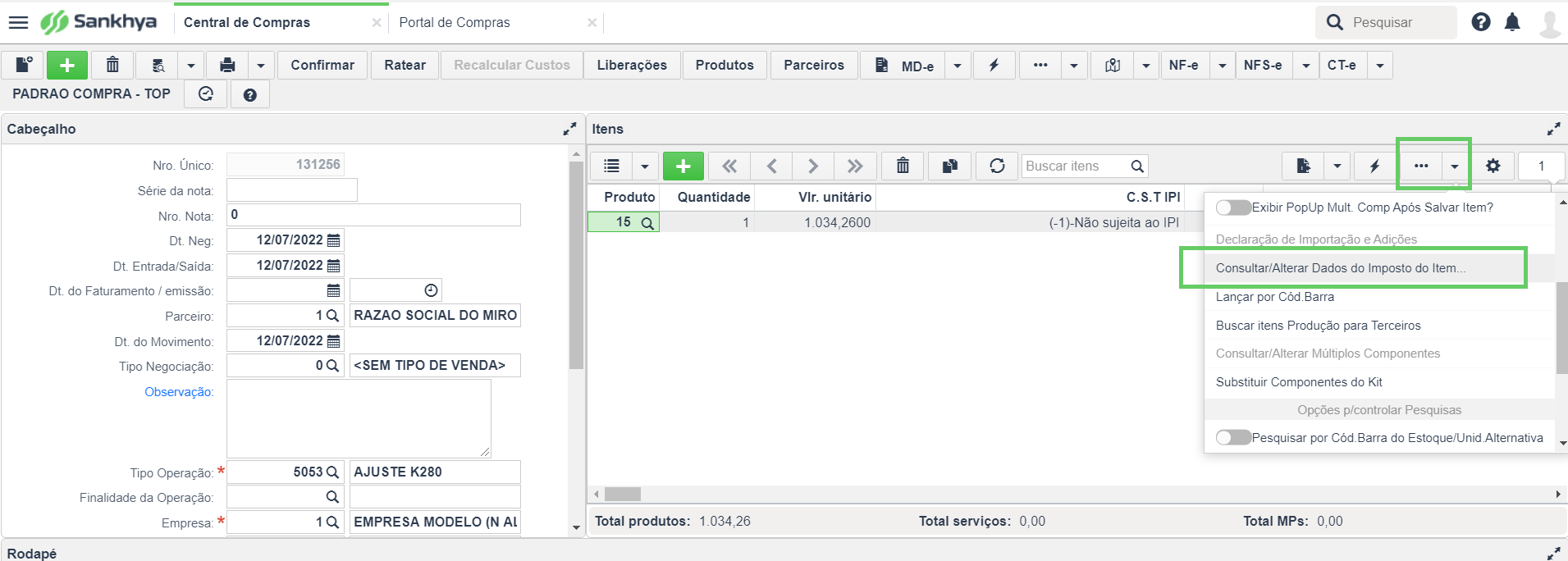Add new item with green plus in Itens
This screenshot has width=1568, height=561.
click(x=683, y=166)
